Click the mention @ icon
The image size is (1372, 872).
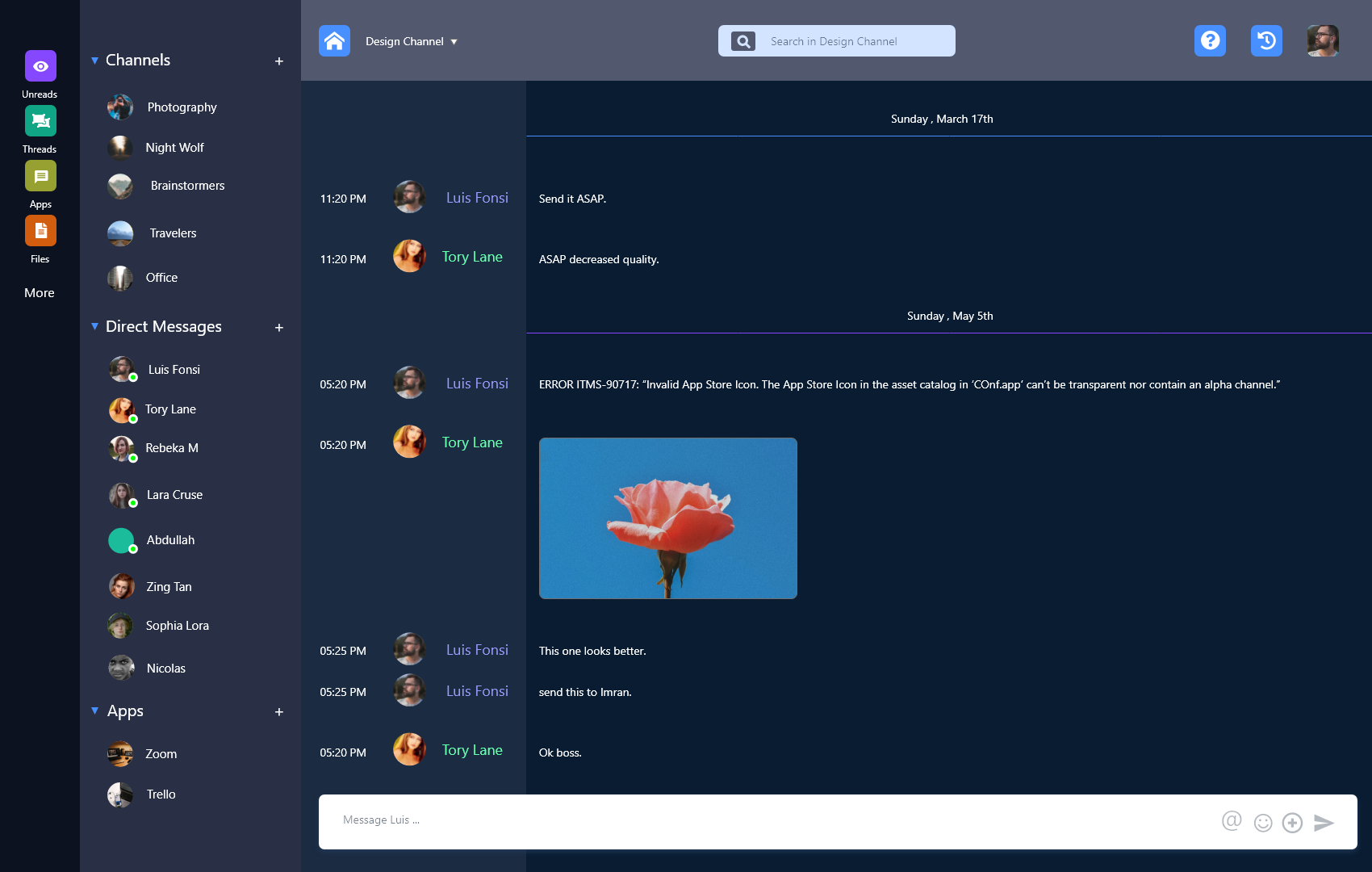[x=1232, y=821]
